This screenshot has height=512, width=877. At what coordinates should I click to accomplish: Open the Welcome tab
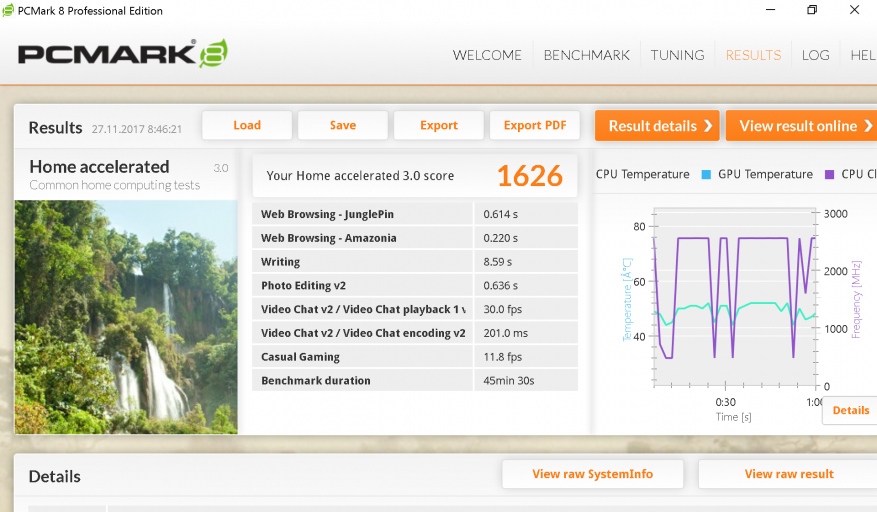tap(487, 55)
